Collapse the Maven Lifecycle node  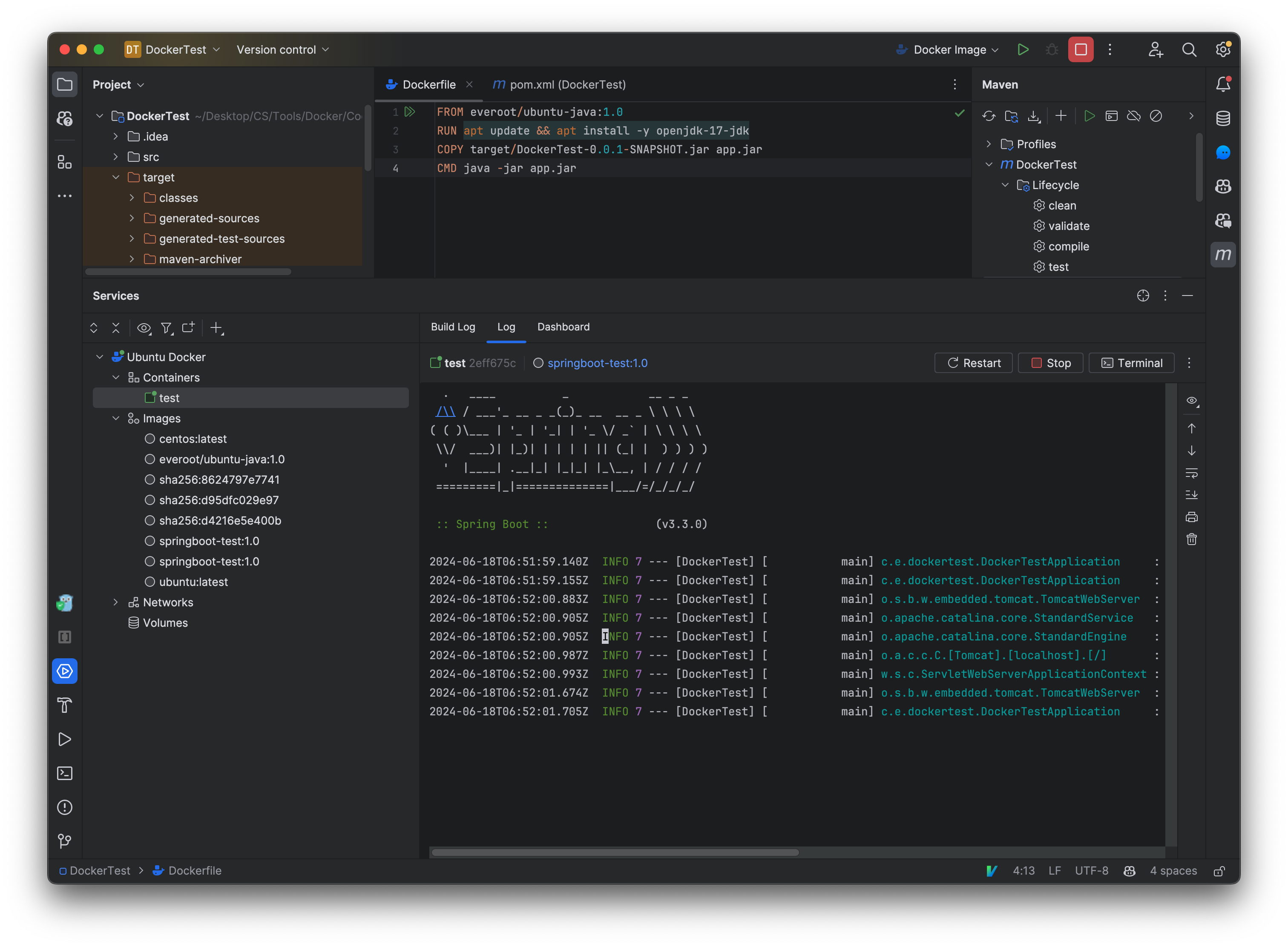point(1005,185)
